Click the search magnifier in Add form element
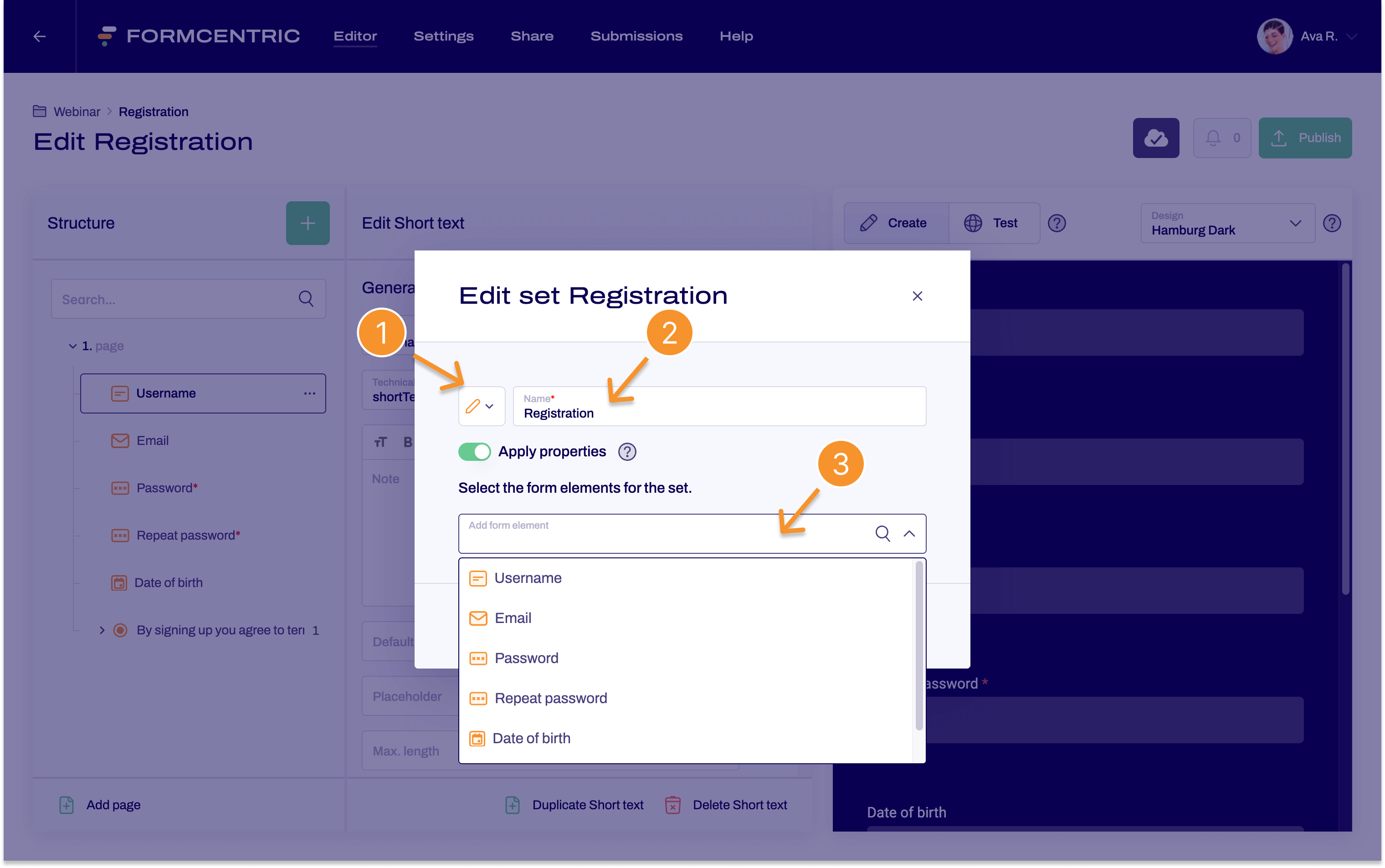1385x868 pixels. (x=882, y=533)
